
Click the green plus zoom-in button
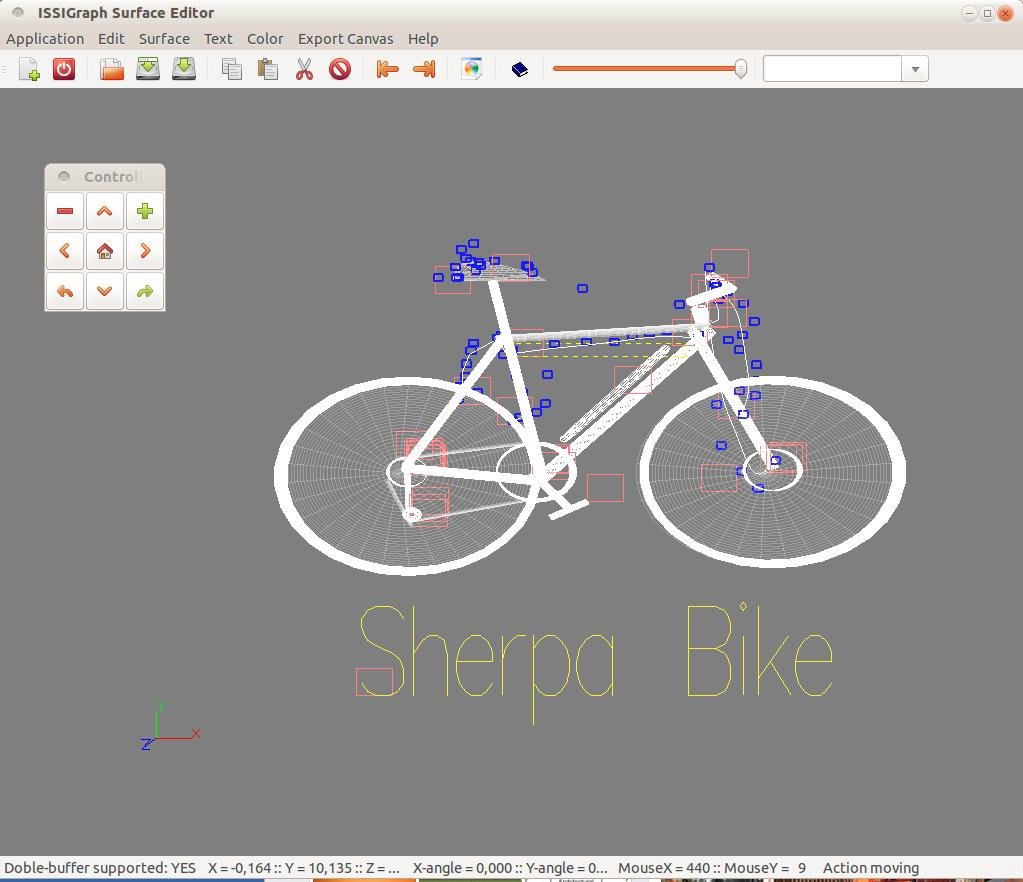[x=145, y=211]
